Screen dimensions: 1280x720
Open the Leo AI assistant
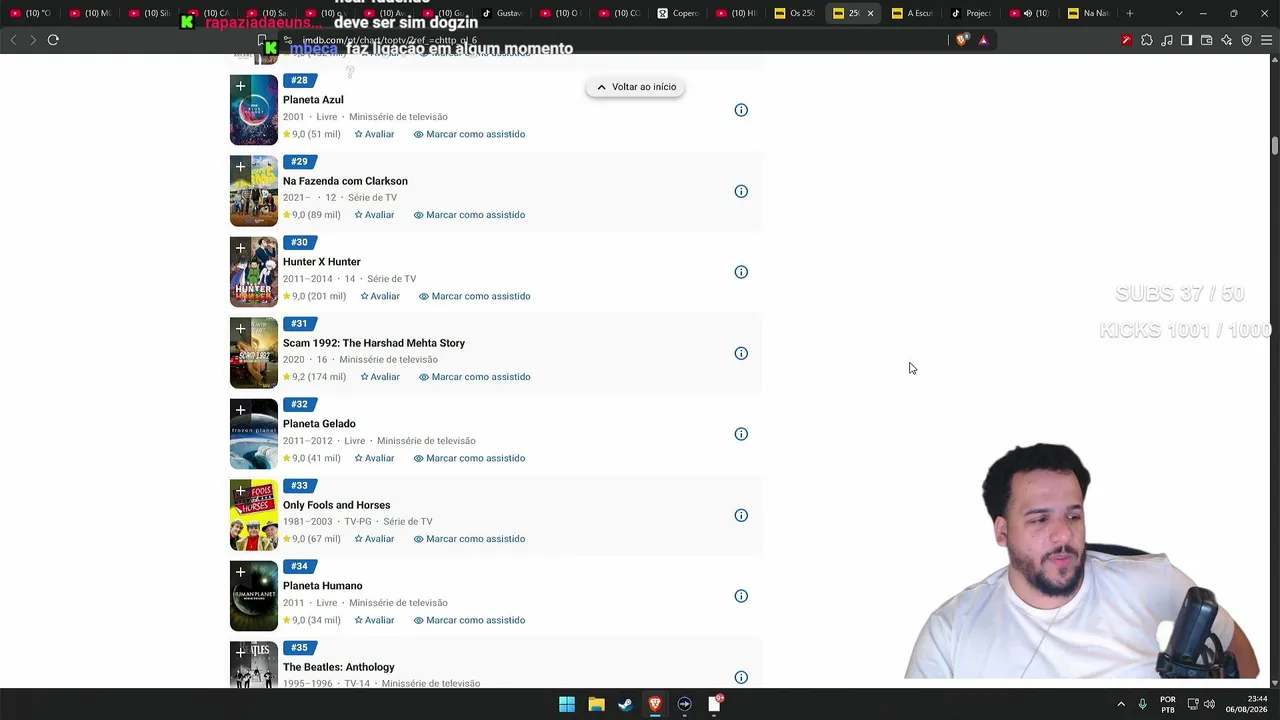point(1226,40)
